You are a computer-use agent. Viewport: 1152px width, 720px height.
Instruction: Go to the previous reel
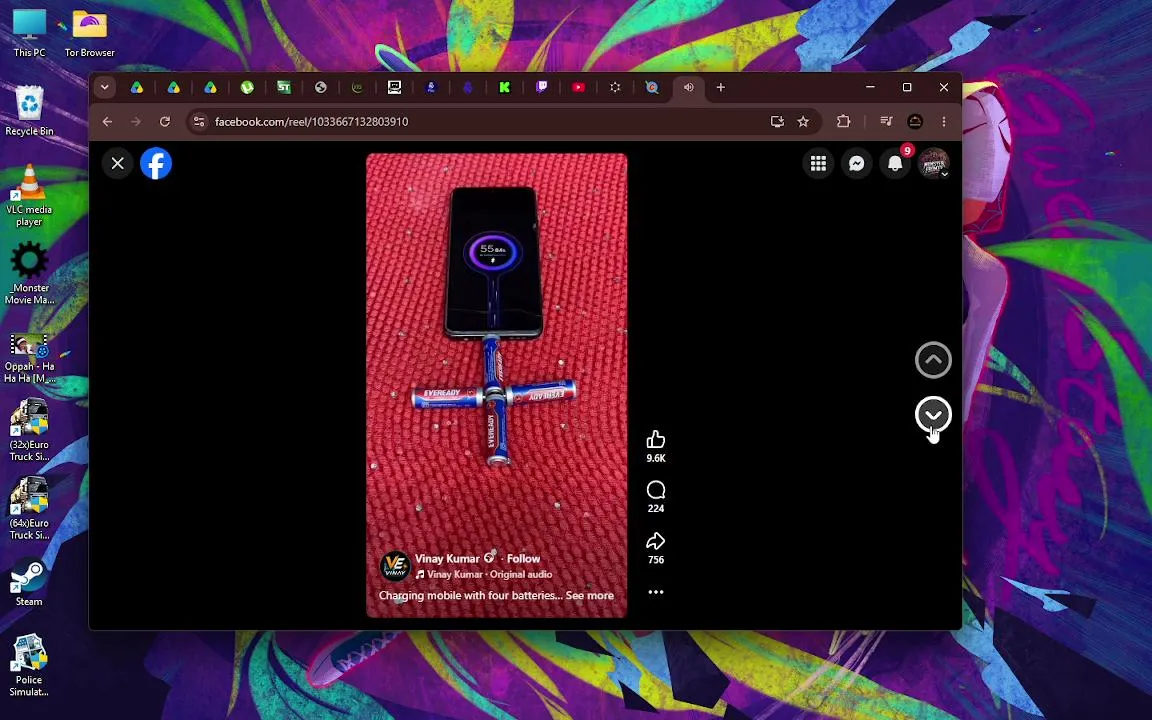pyautogui.click(x=933, y=360)
